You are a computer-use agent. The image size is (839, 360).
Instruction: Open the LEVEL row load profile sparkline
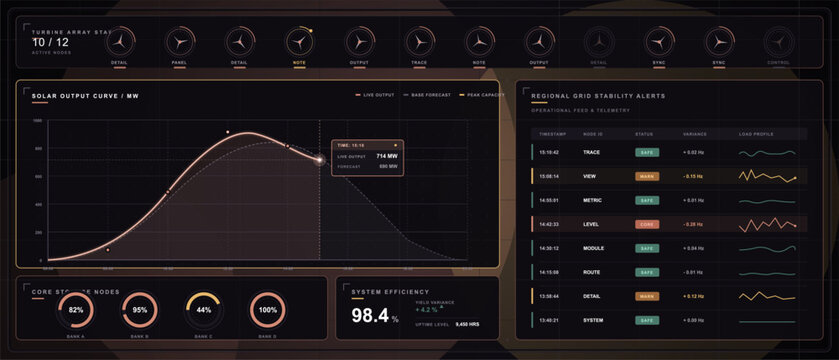coord(767,225)
